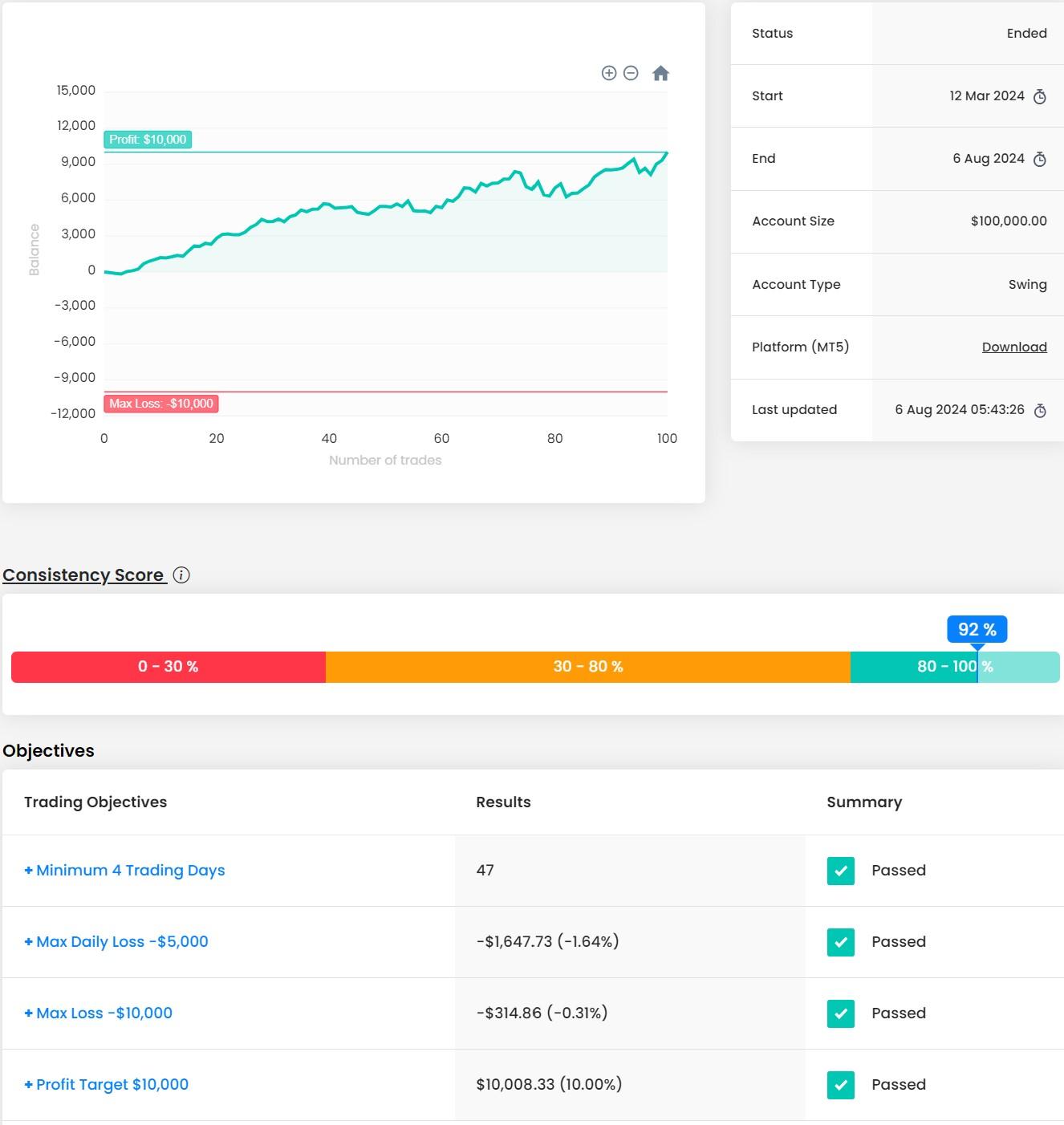The height and width of the screenshot is (1125, 1064).
Task: Click the 92% marker on the consistency slider
Action: click(977, 630)
